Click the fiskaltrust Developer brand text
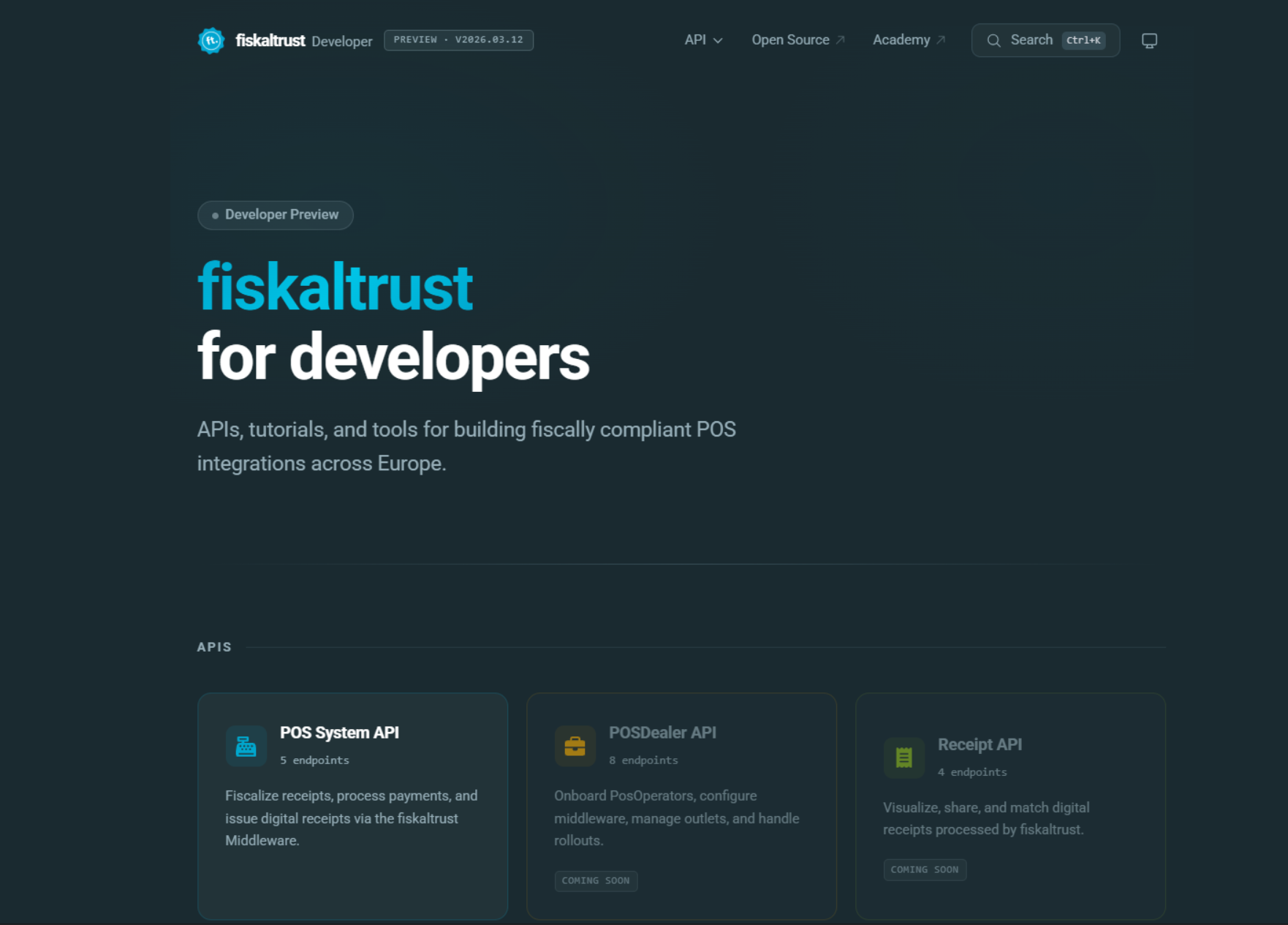Screen dimensions: 1288x925 [x=303, y=41]
